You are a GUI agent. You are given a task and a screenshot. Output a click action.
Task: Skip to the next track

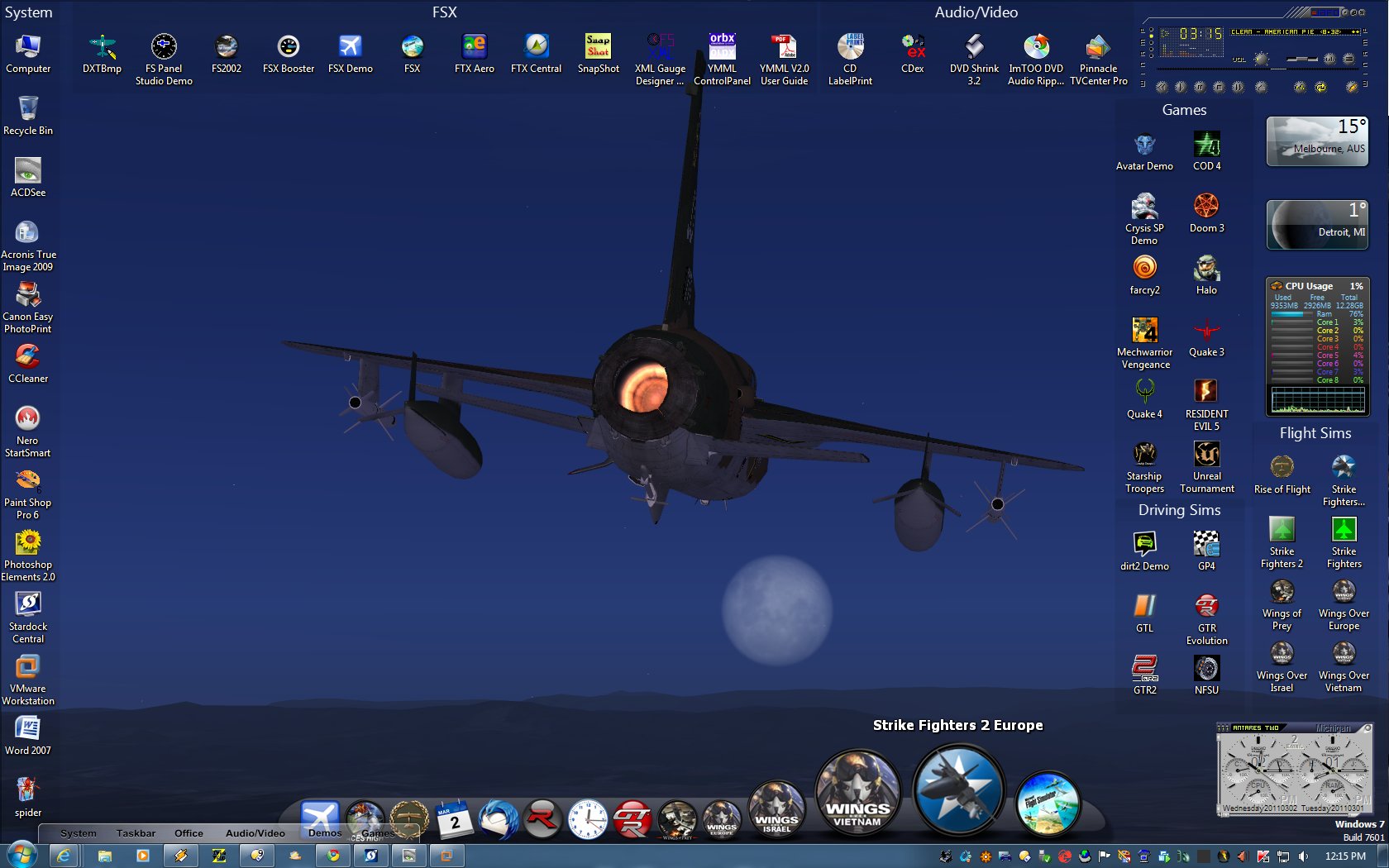[x=1238, y=88]
